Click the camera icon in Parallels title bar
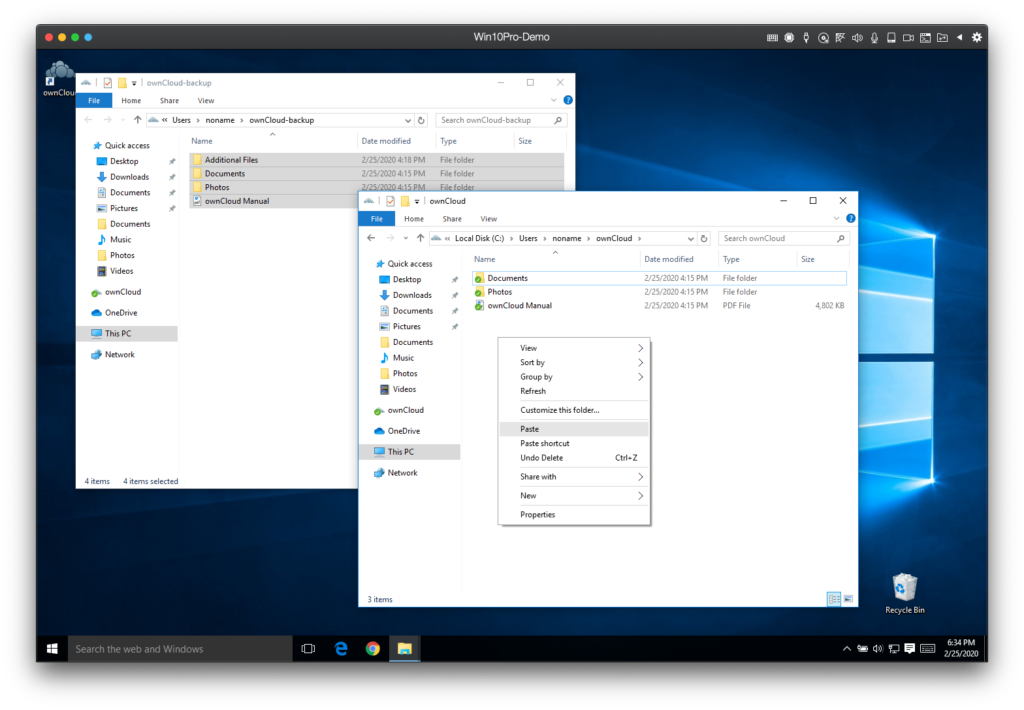This screenshot has width=1024, height=710. [908, 37]
